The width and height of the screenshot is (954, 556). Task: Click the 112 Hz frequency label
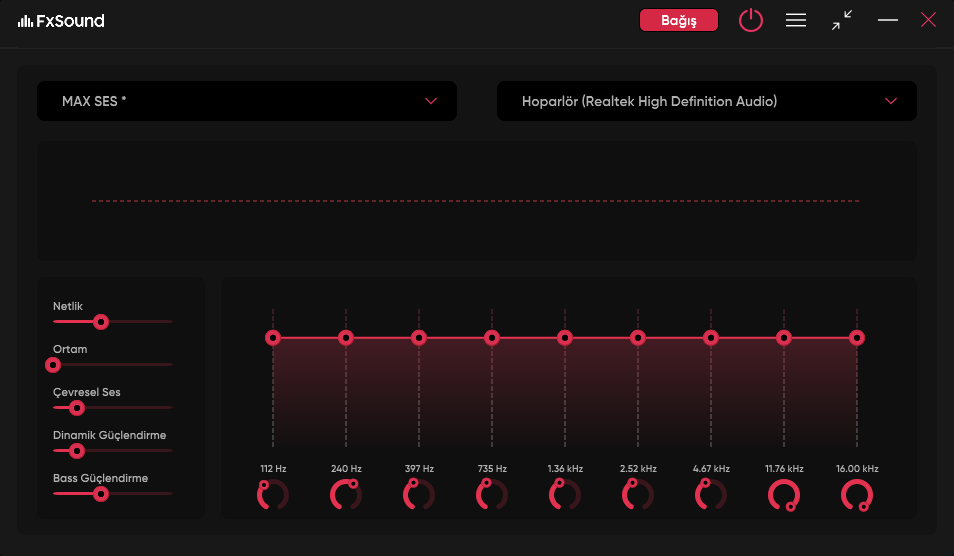pos(273,468)
